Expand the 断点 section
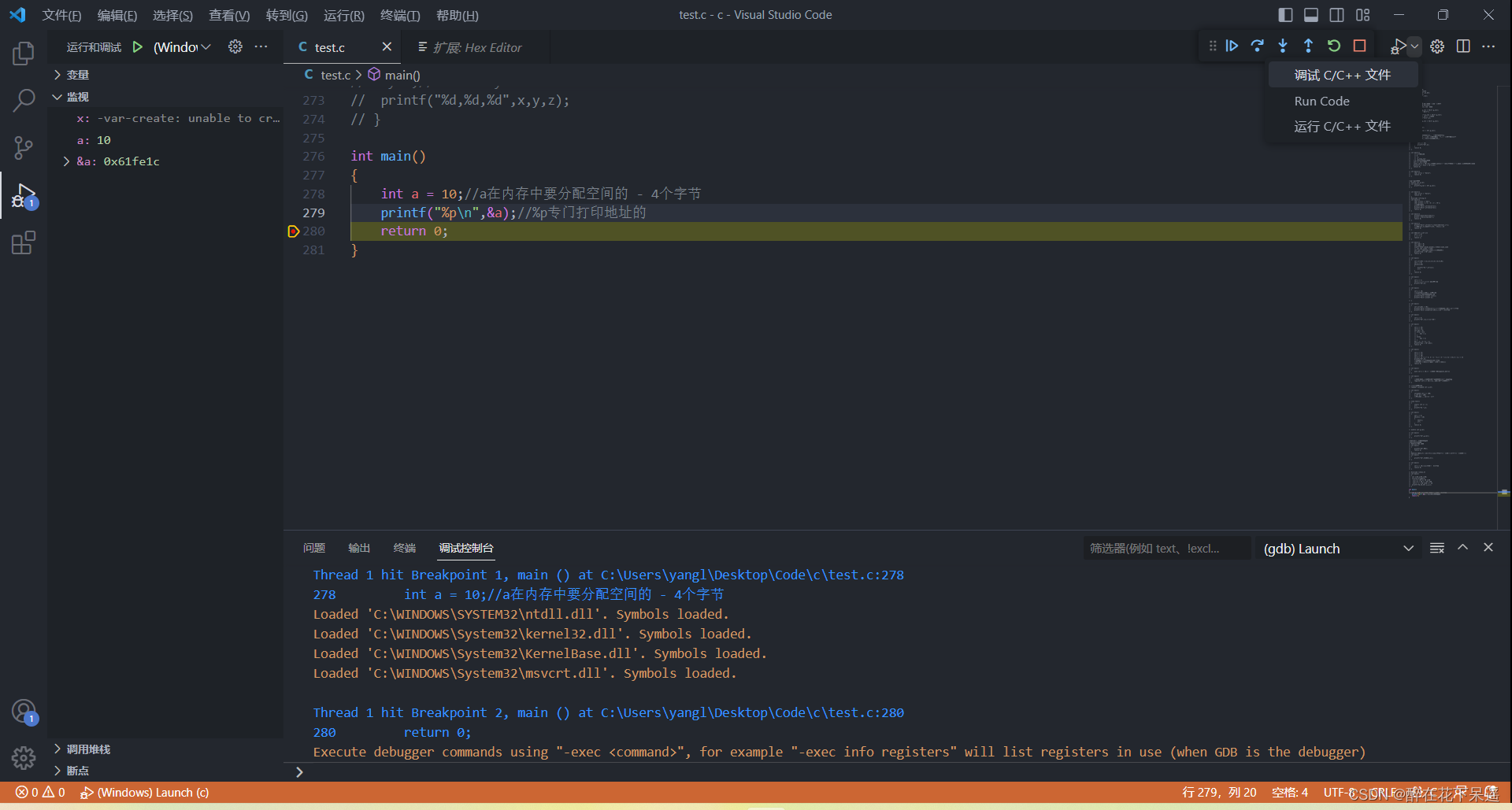The height and width of the screenshot is (810, 1512). (165, 771)
